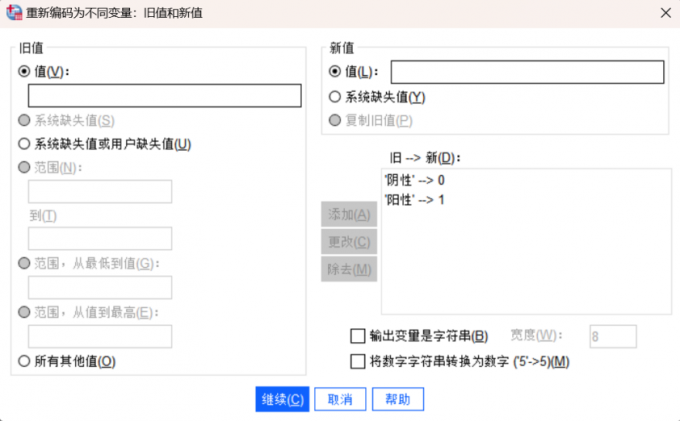Toggle 将数字字符串转换为数字 checkbox

358,361
